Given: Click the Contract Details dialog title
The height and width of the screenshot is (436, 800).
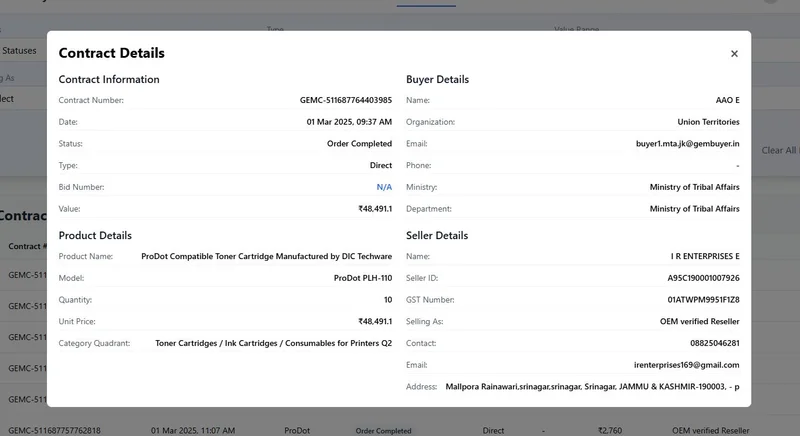Looking at the screenshot, I should (x=112, y=53).
